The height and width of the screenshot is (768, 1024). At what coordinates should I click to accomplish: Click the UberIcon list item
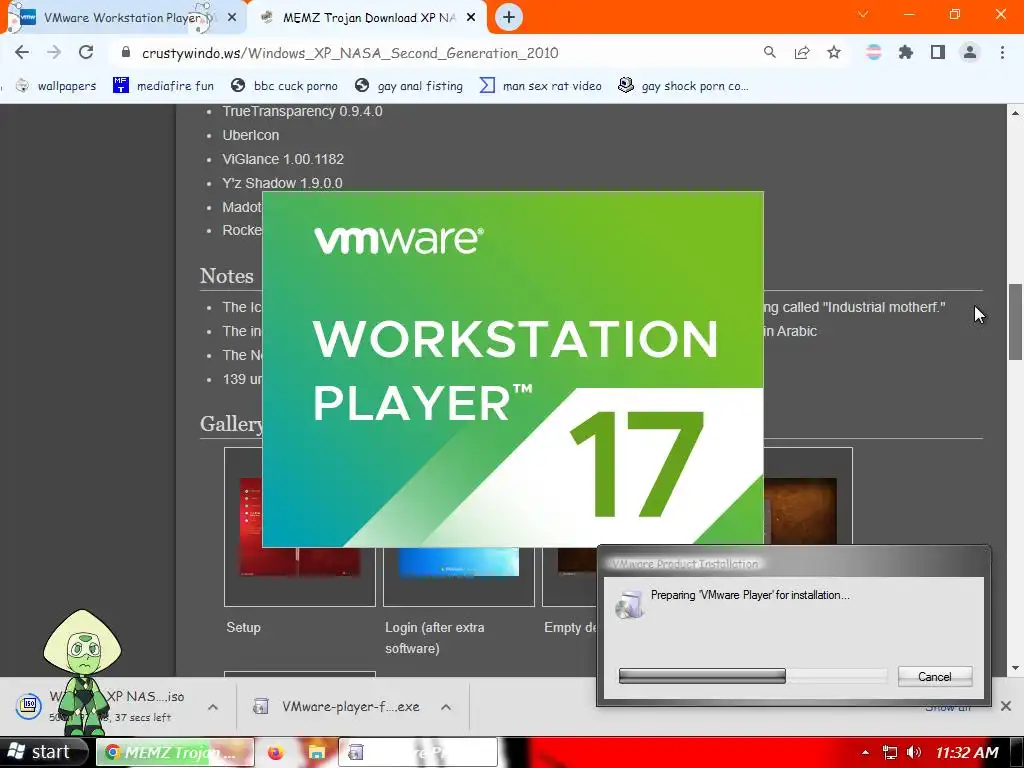(251, 135)
